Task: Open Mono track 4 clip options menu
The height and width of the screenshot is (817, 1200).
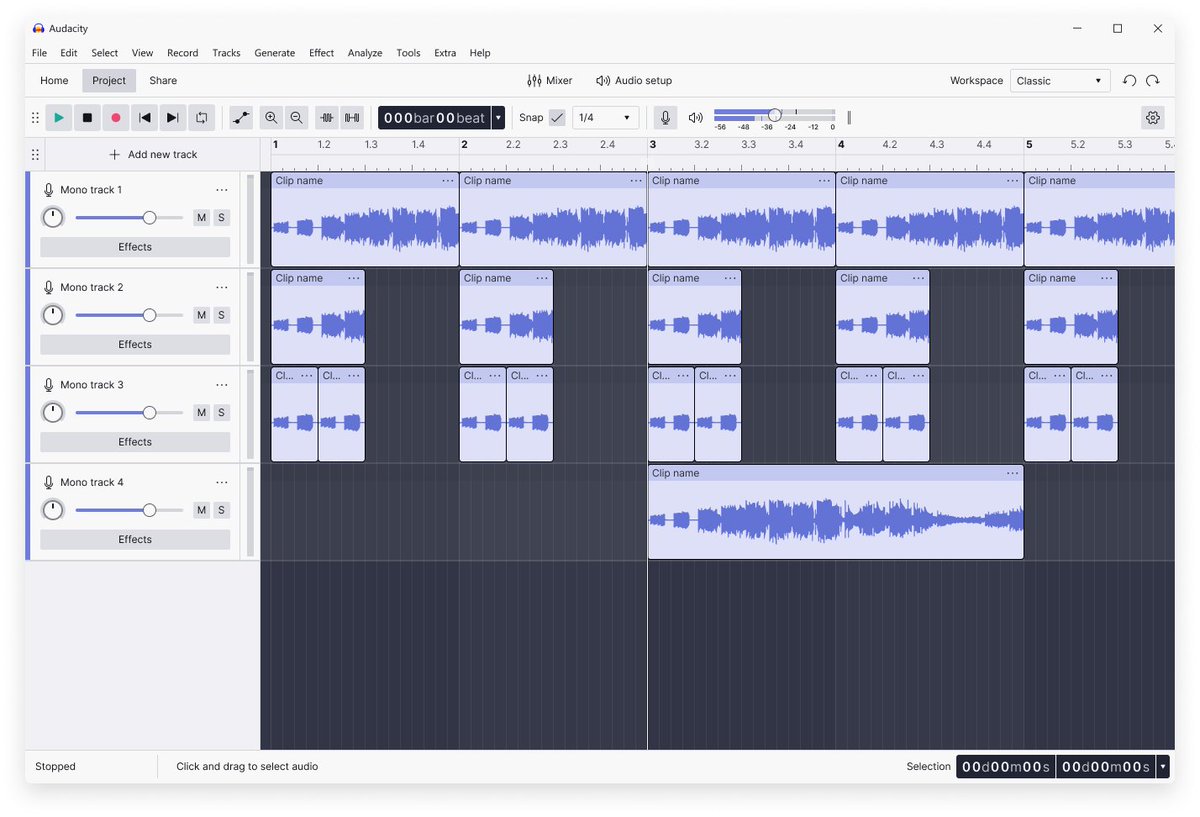Action: pos(1013,473)
